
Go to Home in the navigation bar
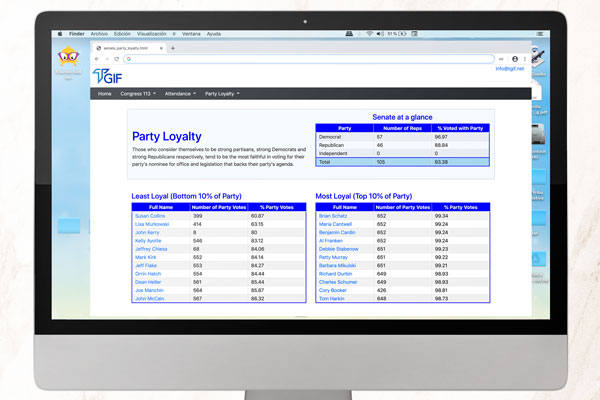pyautogui.click(x=105, y=93)
